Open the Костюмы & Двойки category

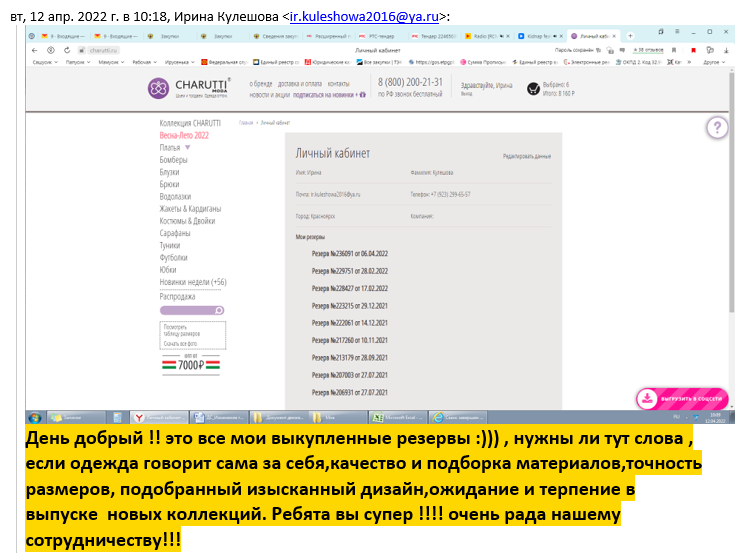(x=187, y=221)
